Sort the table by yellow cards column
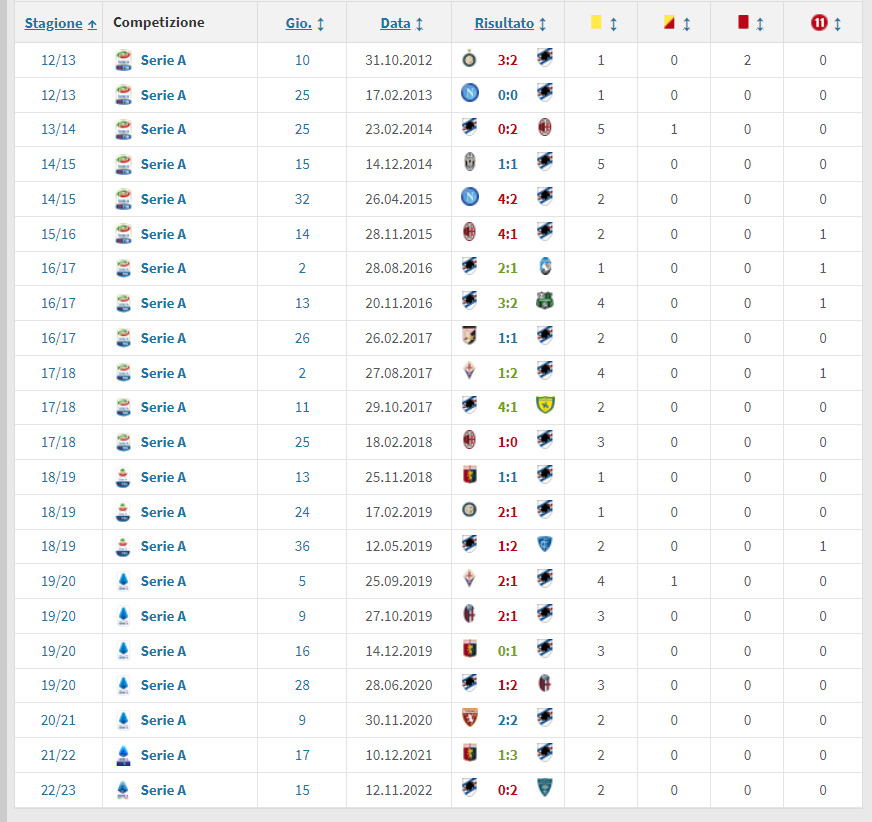The image size is (872, 822). click(x=601, y=23)
